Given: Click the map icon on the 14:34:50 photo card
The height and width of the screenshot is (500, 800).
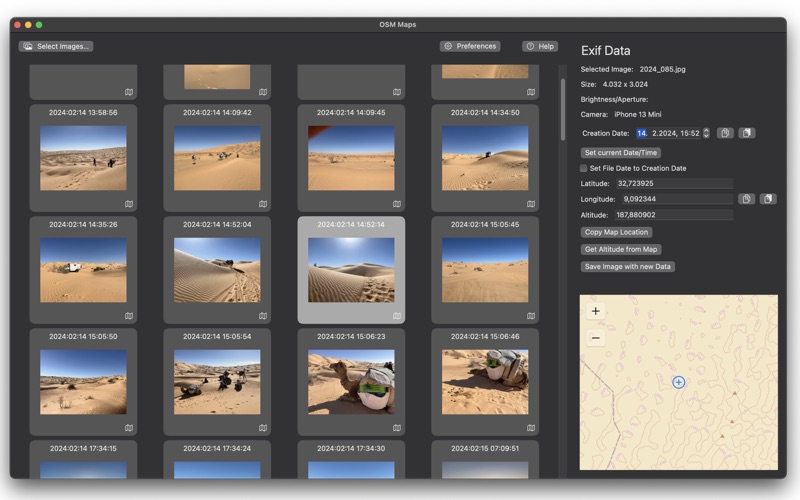Looking at the screenshot, I should [531, 204].
